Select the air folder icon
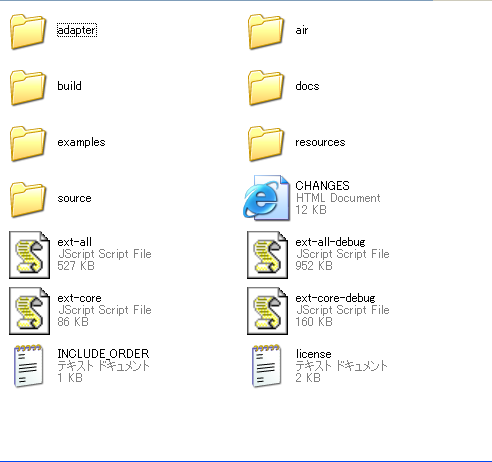This screenshot has width=492, height=462. coord(266,32)
